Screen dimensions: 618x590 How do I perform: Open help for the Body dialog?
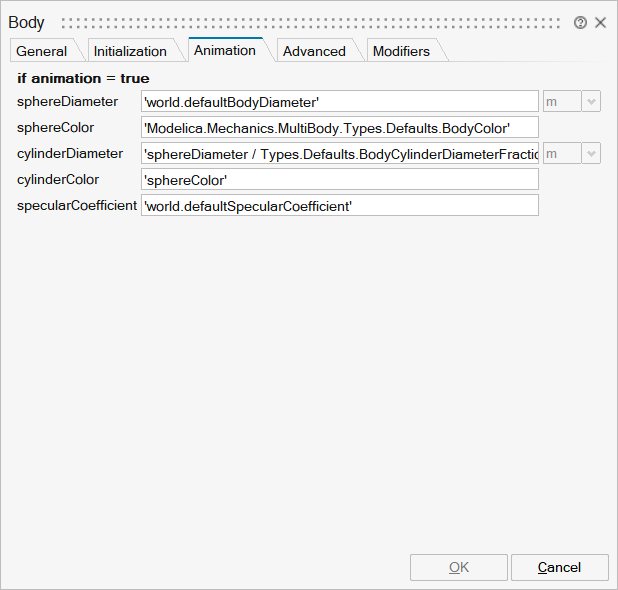click(x=580, y=22)
